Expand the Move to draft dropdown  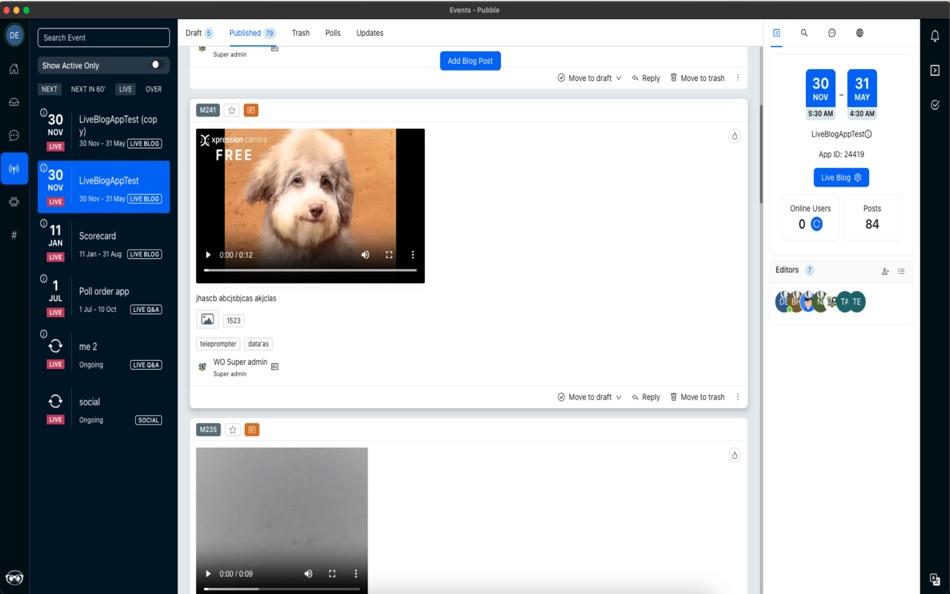[x=619, y=397]
